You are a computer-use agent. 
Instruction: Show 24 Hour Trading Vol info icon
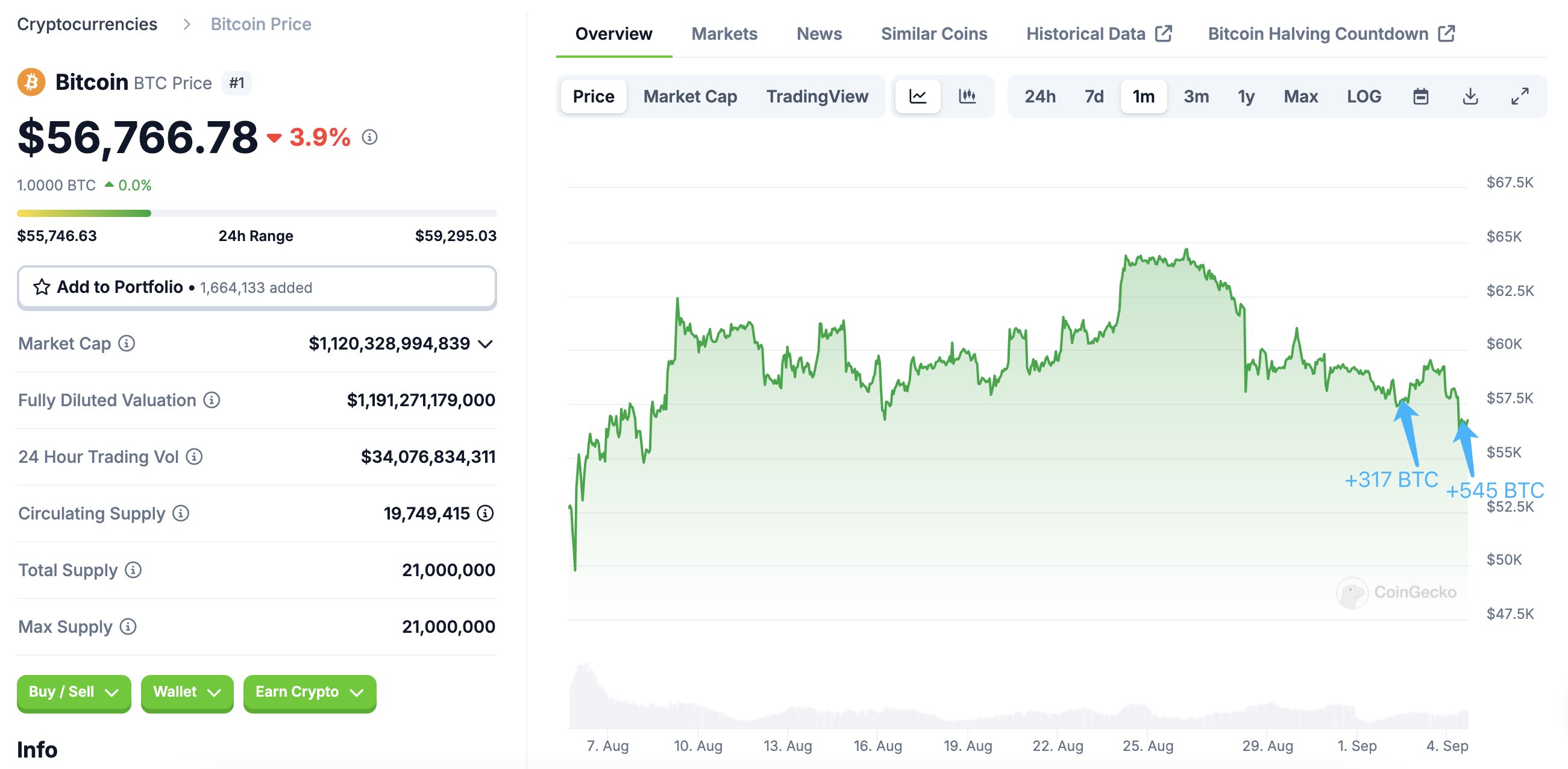click(x=194, y=457)
